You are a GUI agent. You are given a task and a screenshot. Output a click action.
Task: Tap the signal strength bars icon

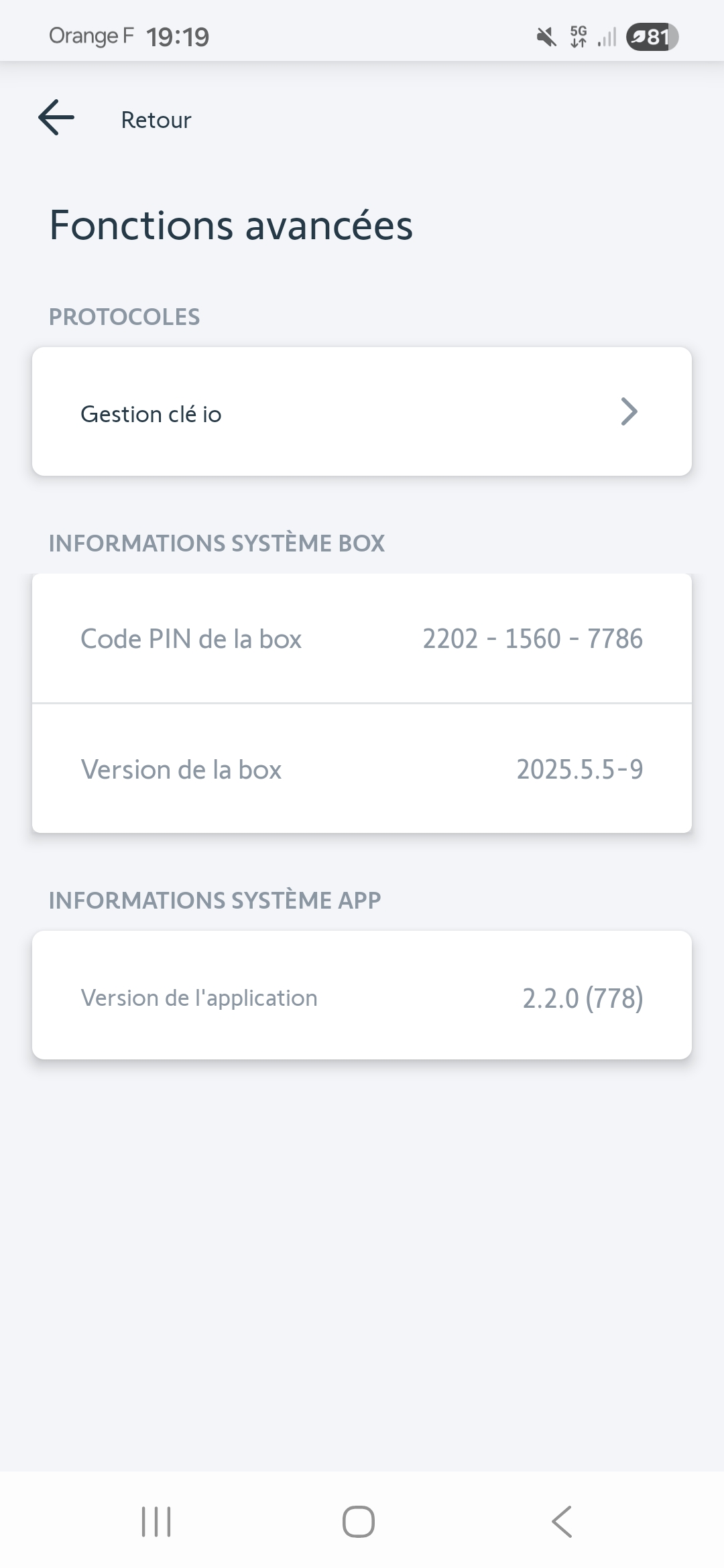607,38
